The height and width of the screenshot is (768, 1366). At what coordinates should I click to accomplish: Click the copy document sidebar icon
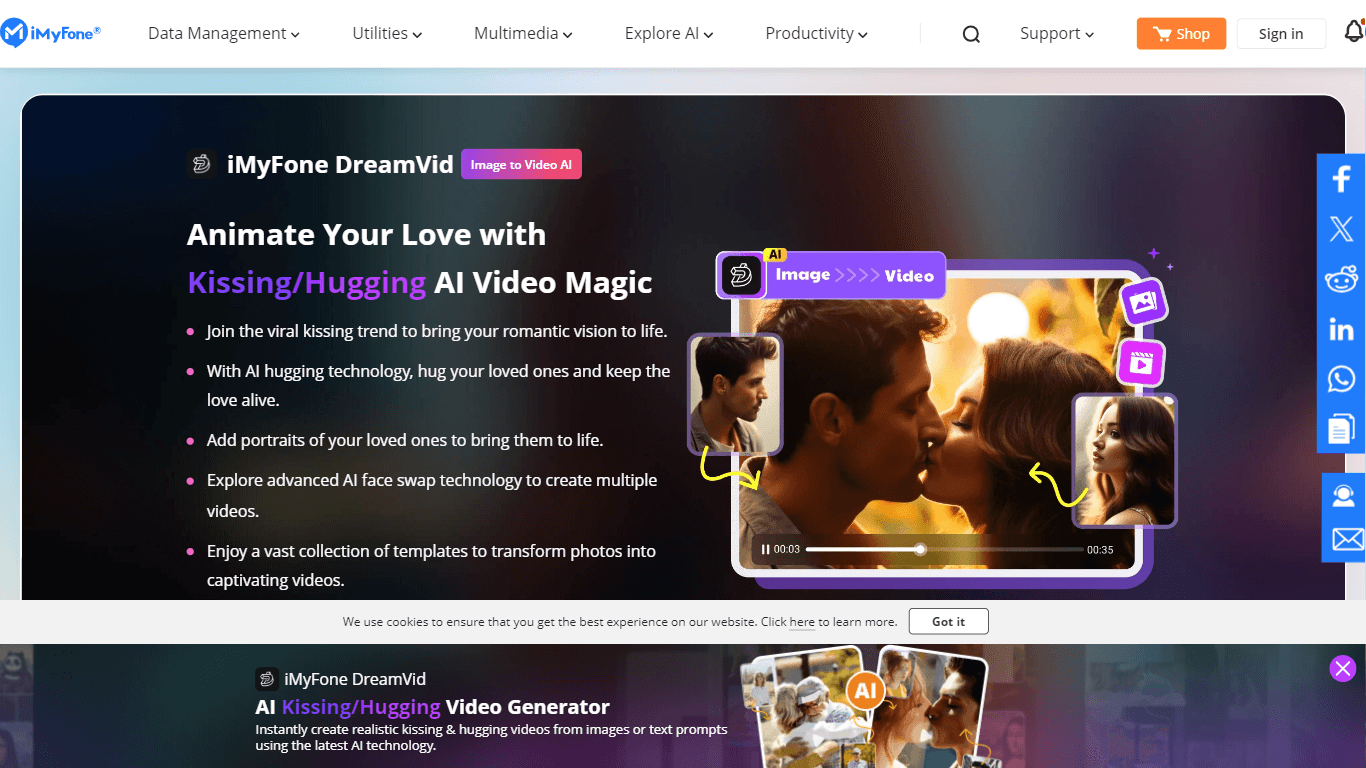1341,429
